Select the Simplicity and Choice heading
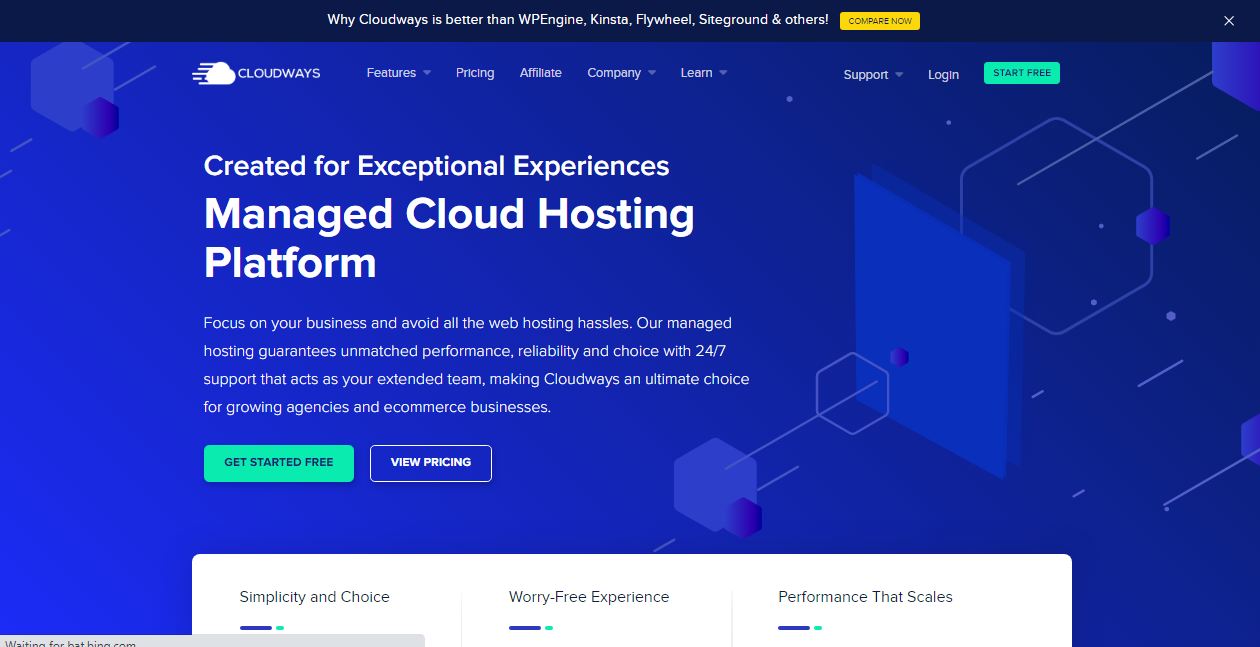The height and width of the screenshot is (647, 1260). click(314, 597)
